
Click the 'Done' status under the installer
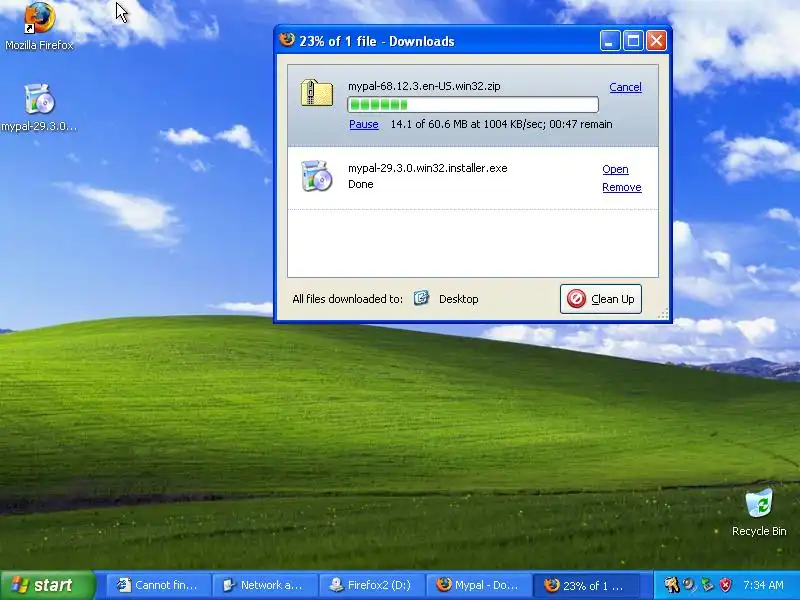361,184
